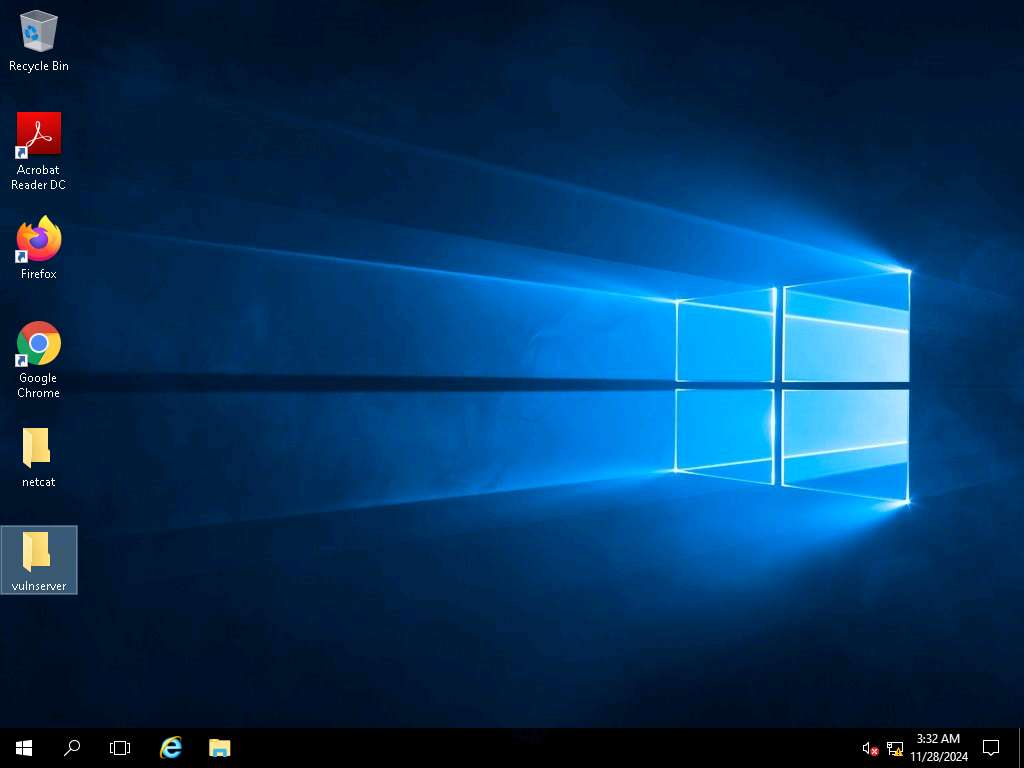This screenshot has height=768, width=1024.
Task: Click Show Desktop sliver at taskbar edge
Action: (x=1021, y=748)
